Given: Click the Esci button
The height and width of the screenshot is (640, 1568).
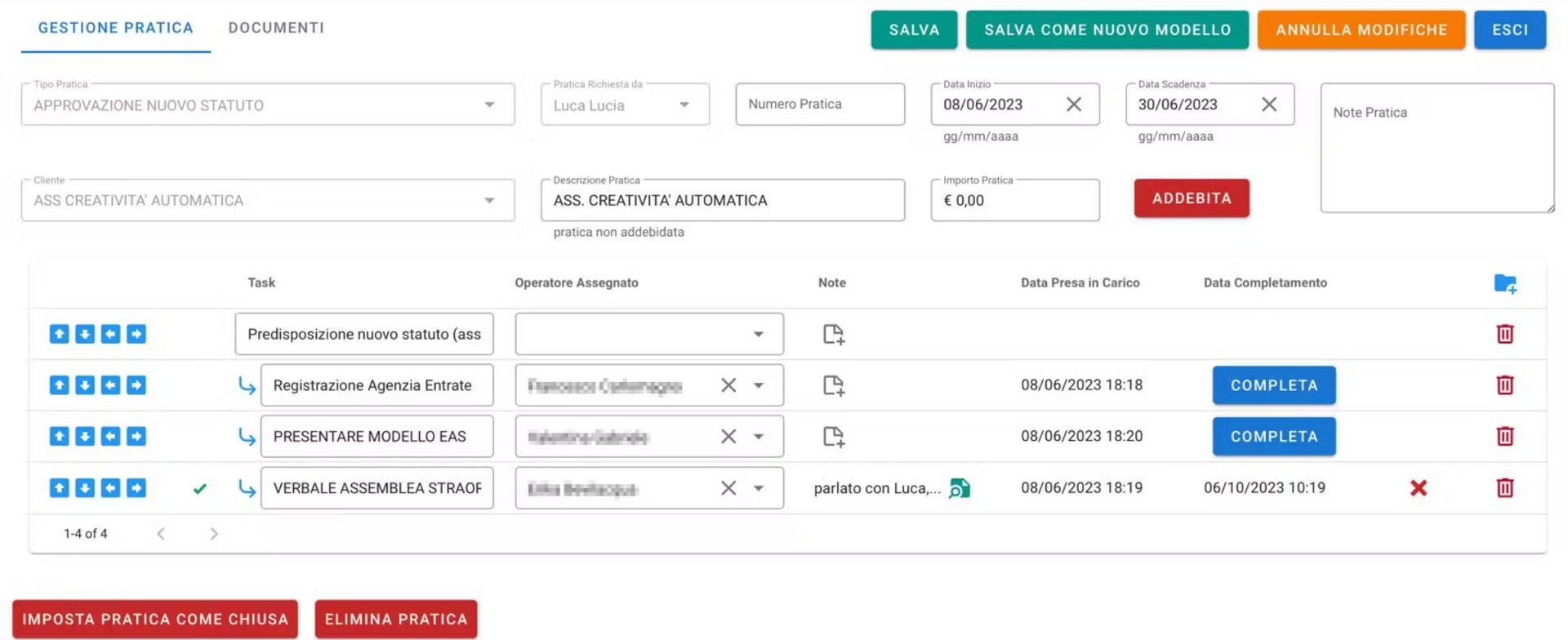Looking at the screenshot, I should [x=1510, y=30].
